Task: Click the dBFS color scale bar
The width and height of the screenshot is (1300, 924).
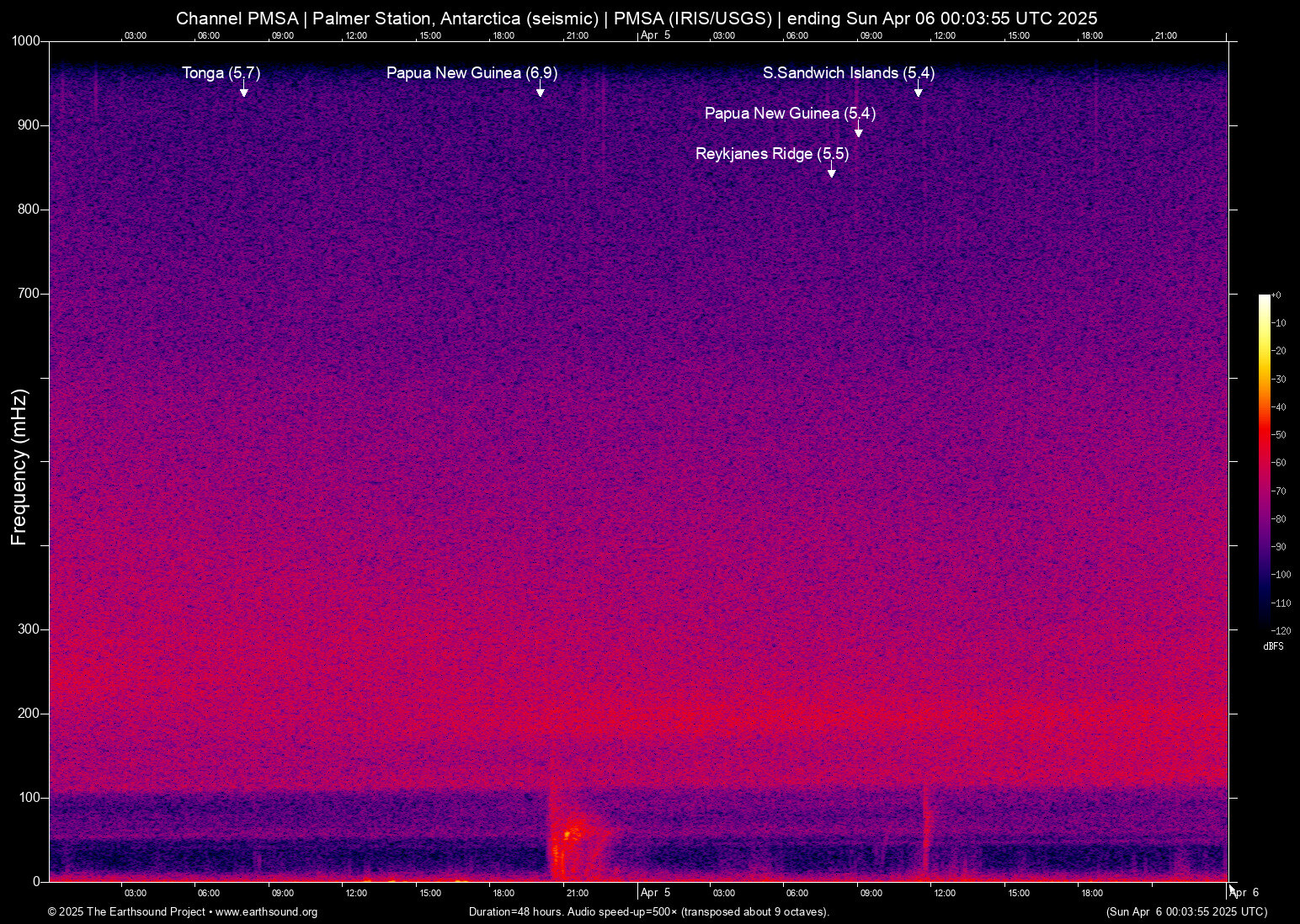Action: (1264, 461)
